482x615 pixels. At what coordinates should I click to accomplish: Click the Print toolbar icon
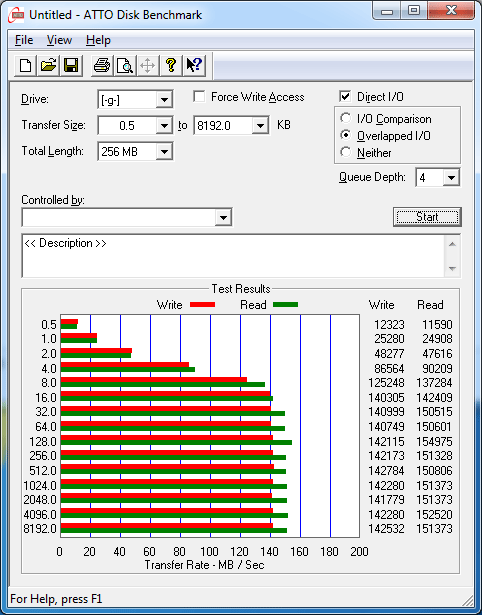[x=102, y=65]
